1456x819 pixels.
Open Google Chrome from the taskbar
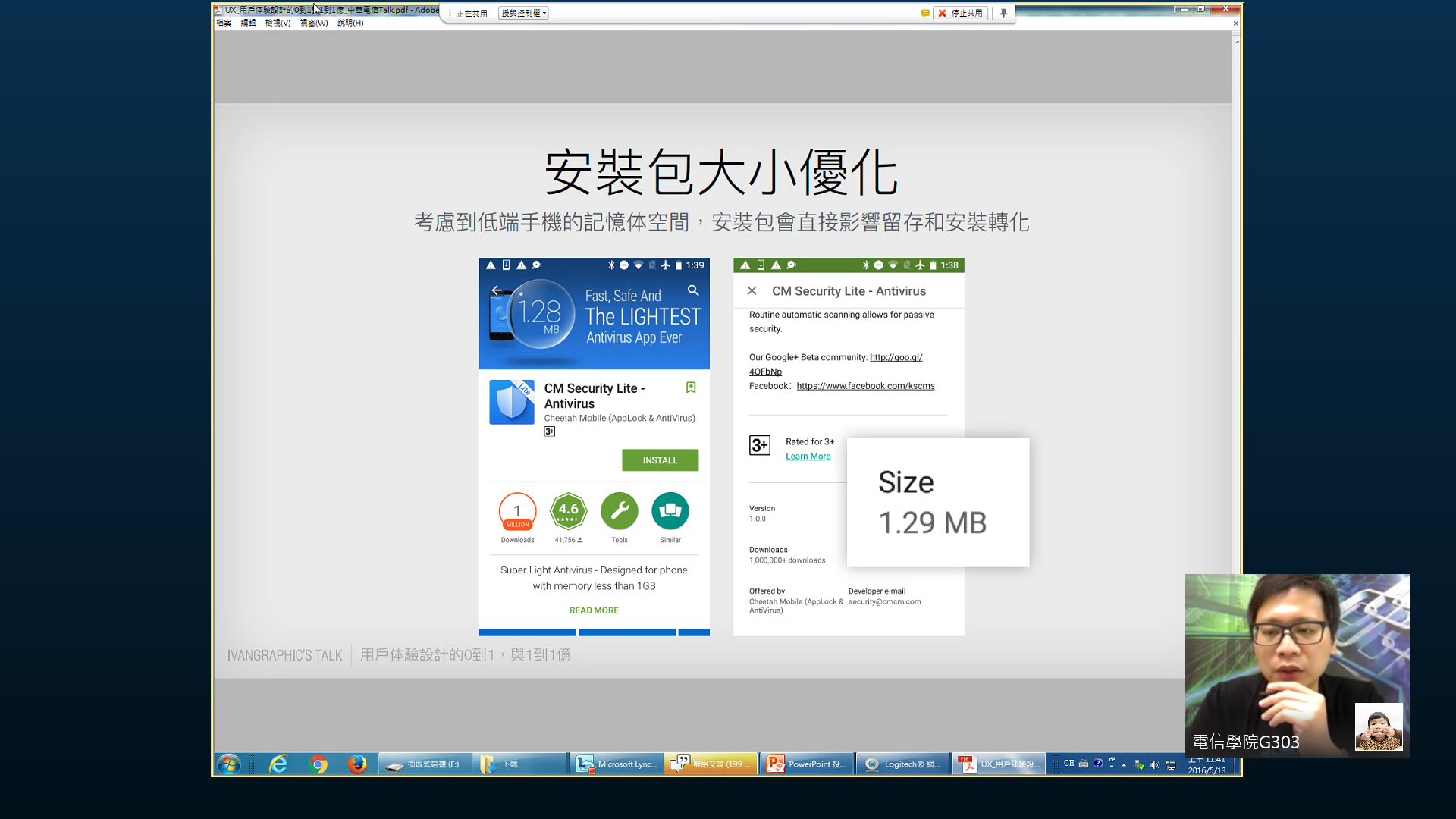tap(318, 764)
